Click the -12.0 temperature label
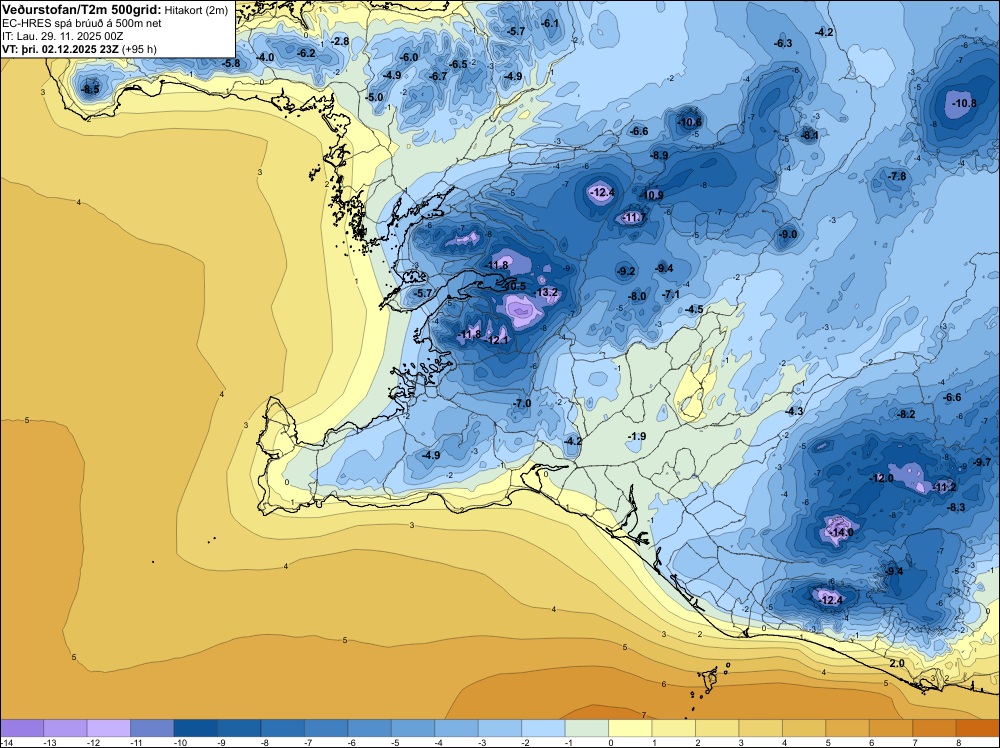1000x748 pixels. coord(881,478)
